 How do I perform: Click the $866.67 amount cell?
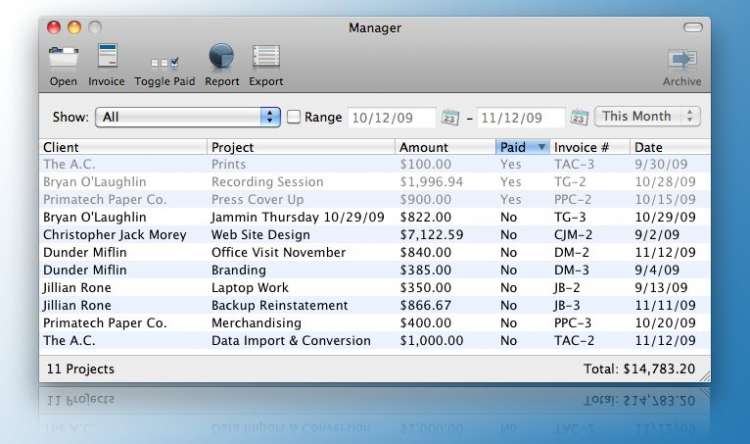(426, 305)
